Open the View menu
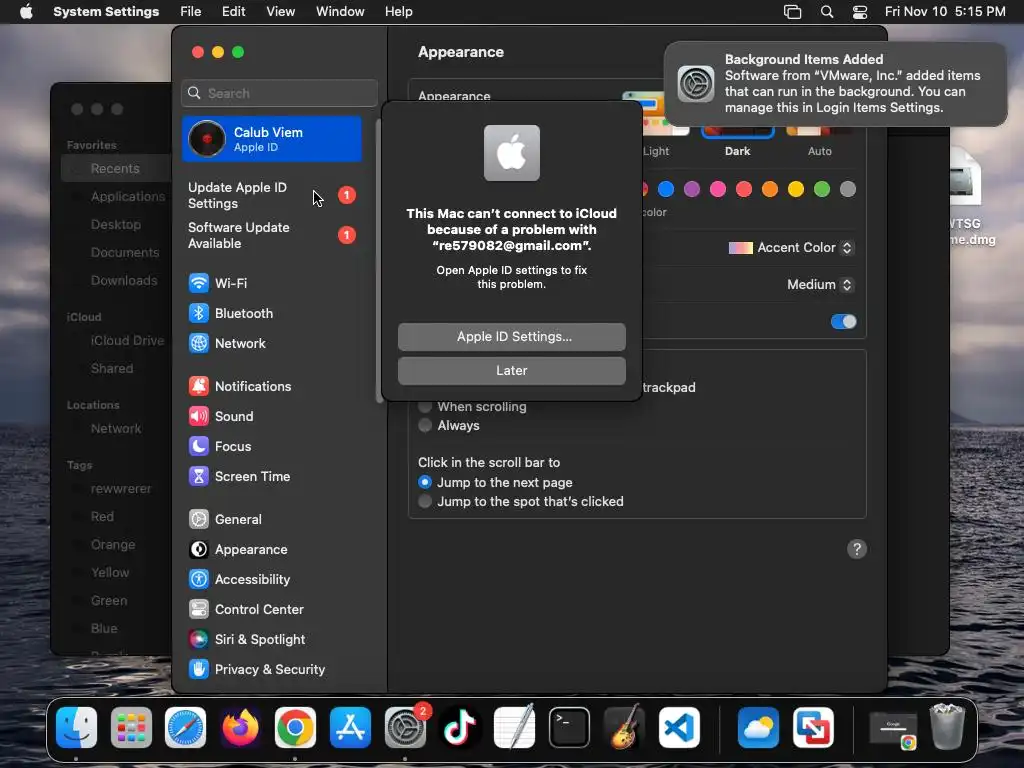 coord(280,12)
